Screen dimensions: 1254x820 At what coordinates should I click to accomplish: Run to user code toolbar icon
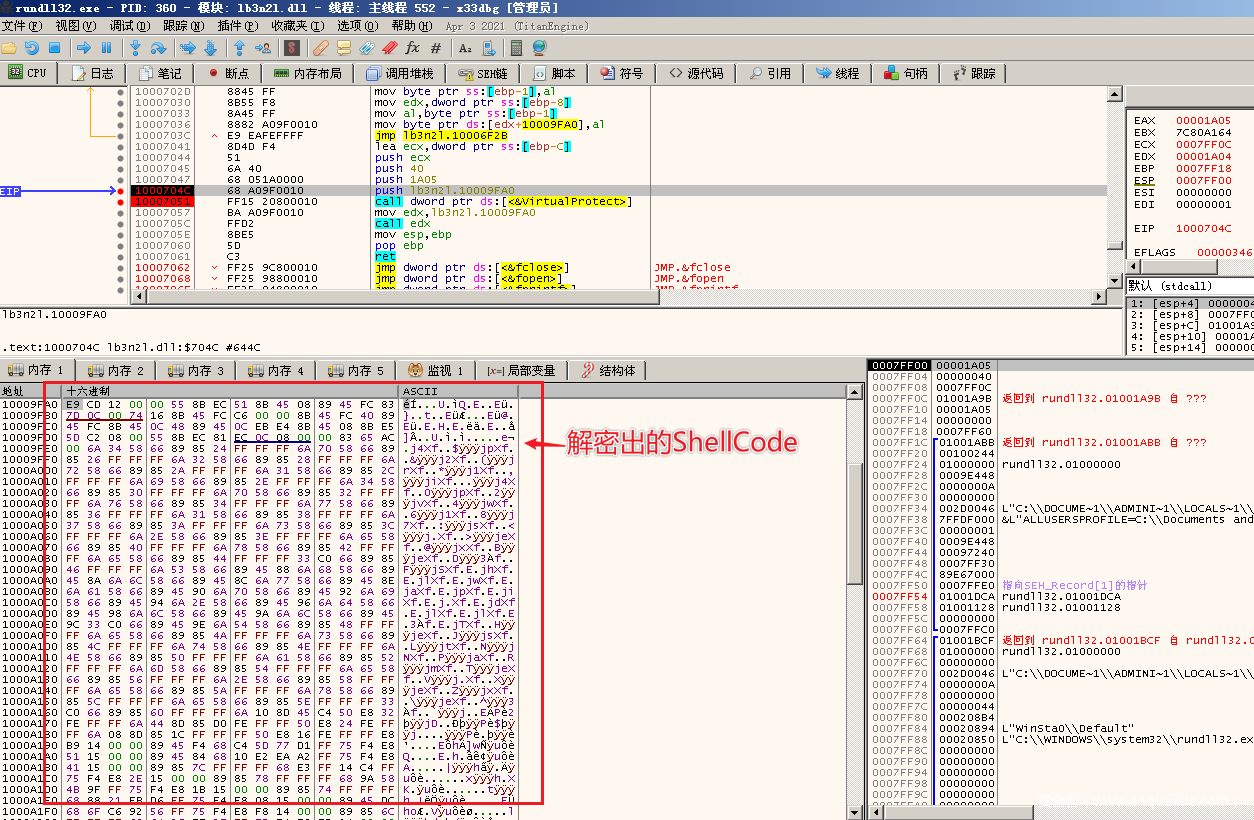pos(262,47)
